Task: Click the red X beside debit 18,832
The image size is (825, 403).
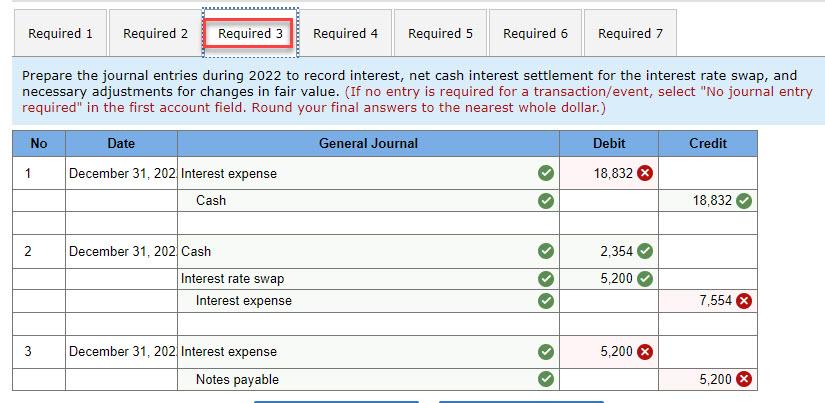Action: [645, 173]
